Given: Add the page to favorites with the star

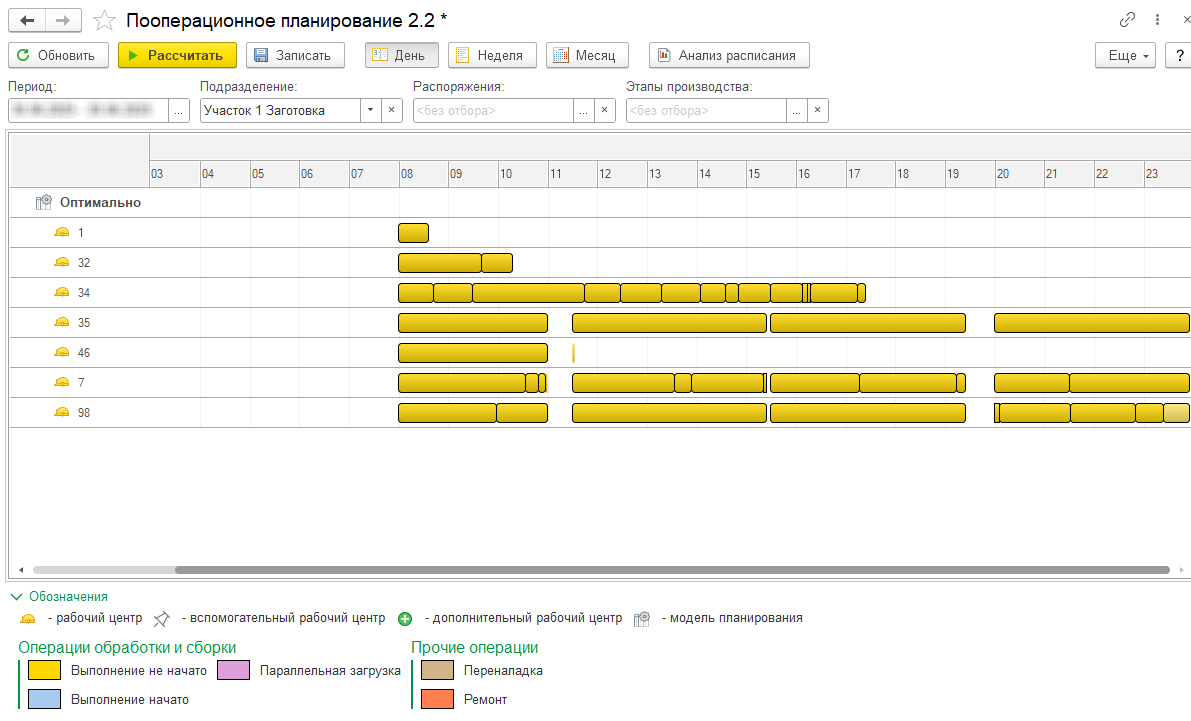Looking at the screenshot, I should click(x=103, y=20).
